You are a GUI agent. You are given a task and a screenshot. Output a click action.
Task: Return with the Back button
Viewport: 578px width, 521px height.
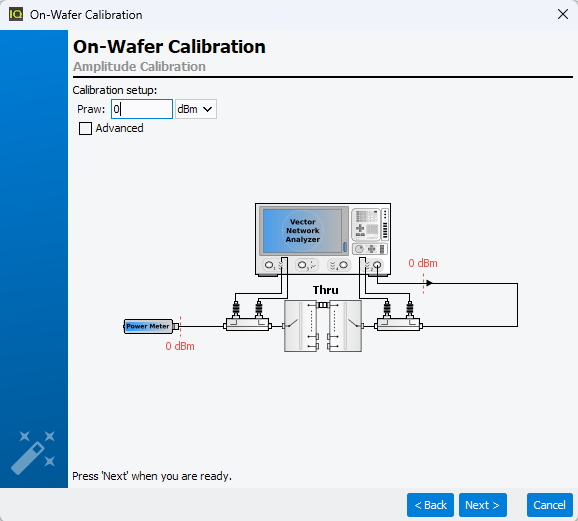pyautogui.click(x=430, y=505)
